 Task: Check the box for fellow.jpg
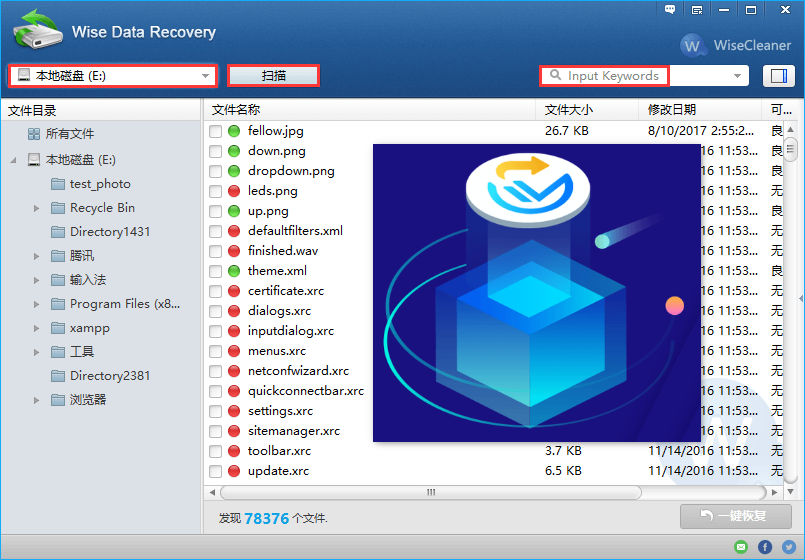click(x=215, y=131)
